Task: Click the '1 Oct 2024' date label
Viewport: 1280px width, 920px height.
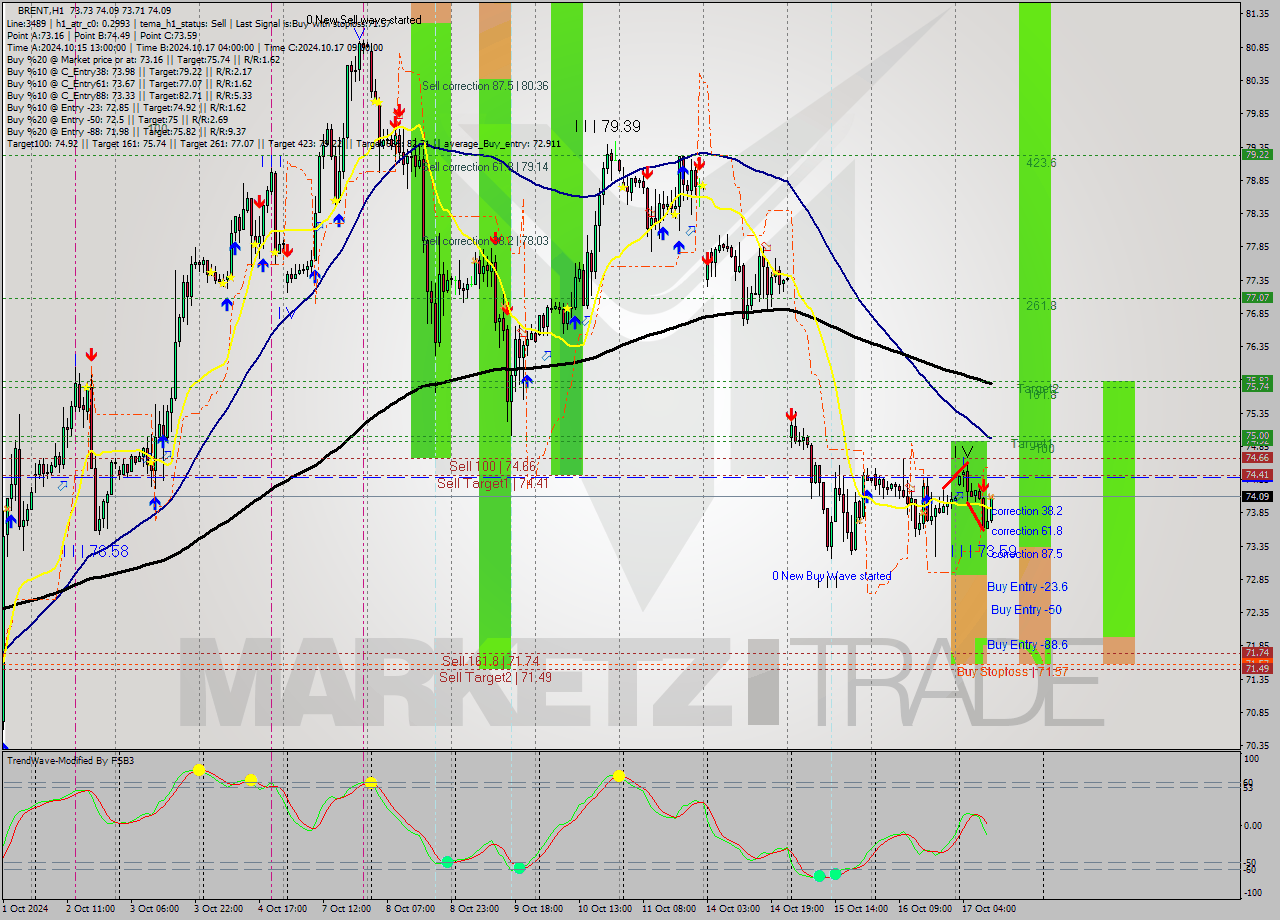Action: pos(25,908)
